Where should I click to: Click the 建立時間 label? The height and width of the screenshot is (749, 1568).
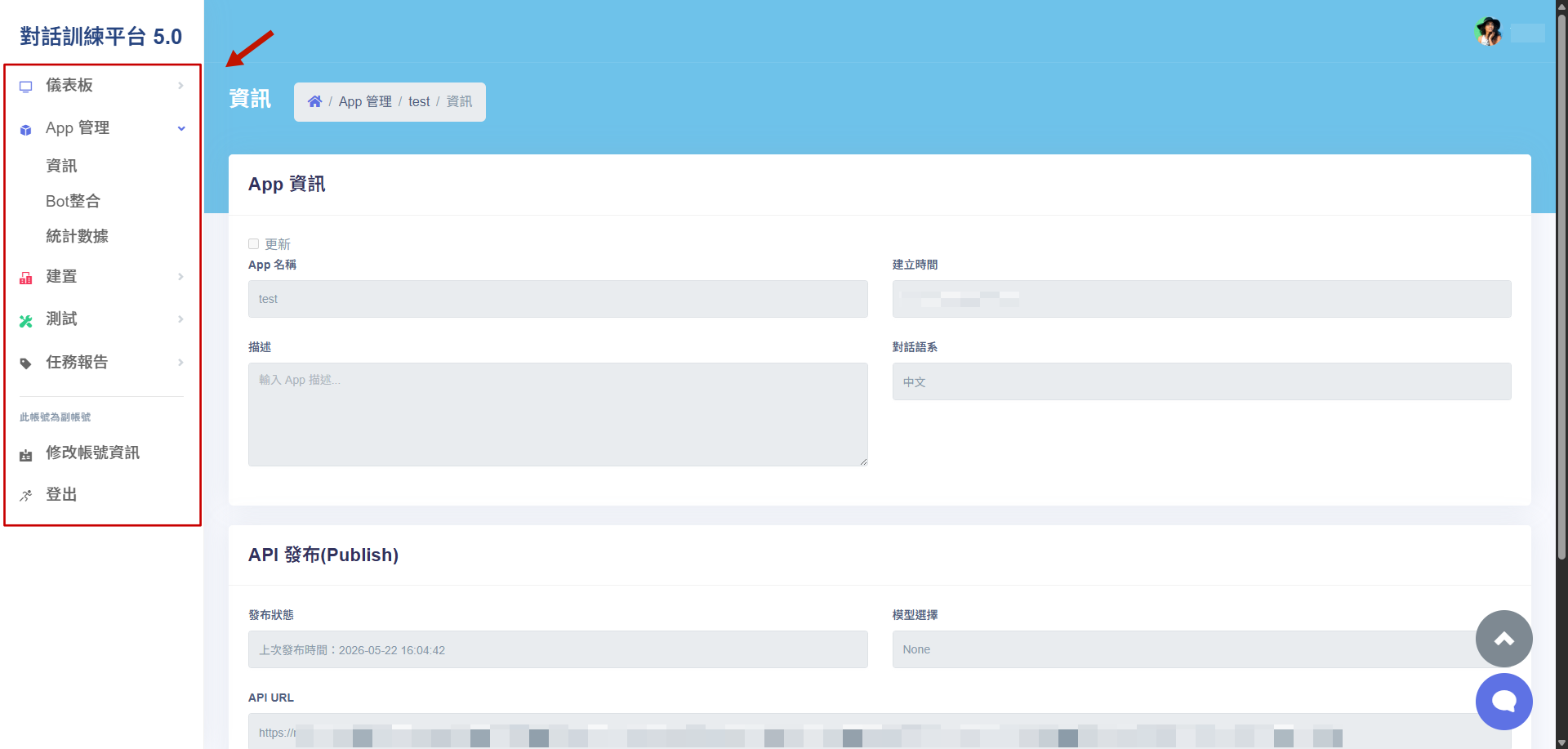[915, 265]
